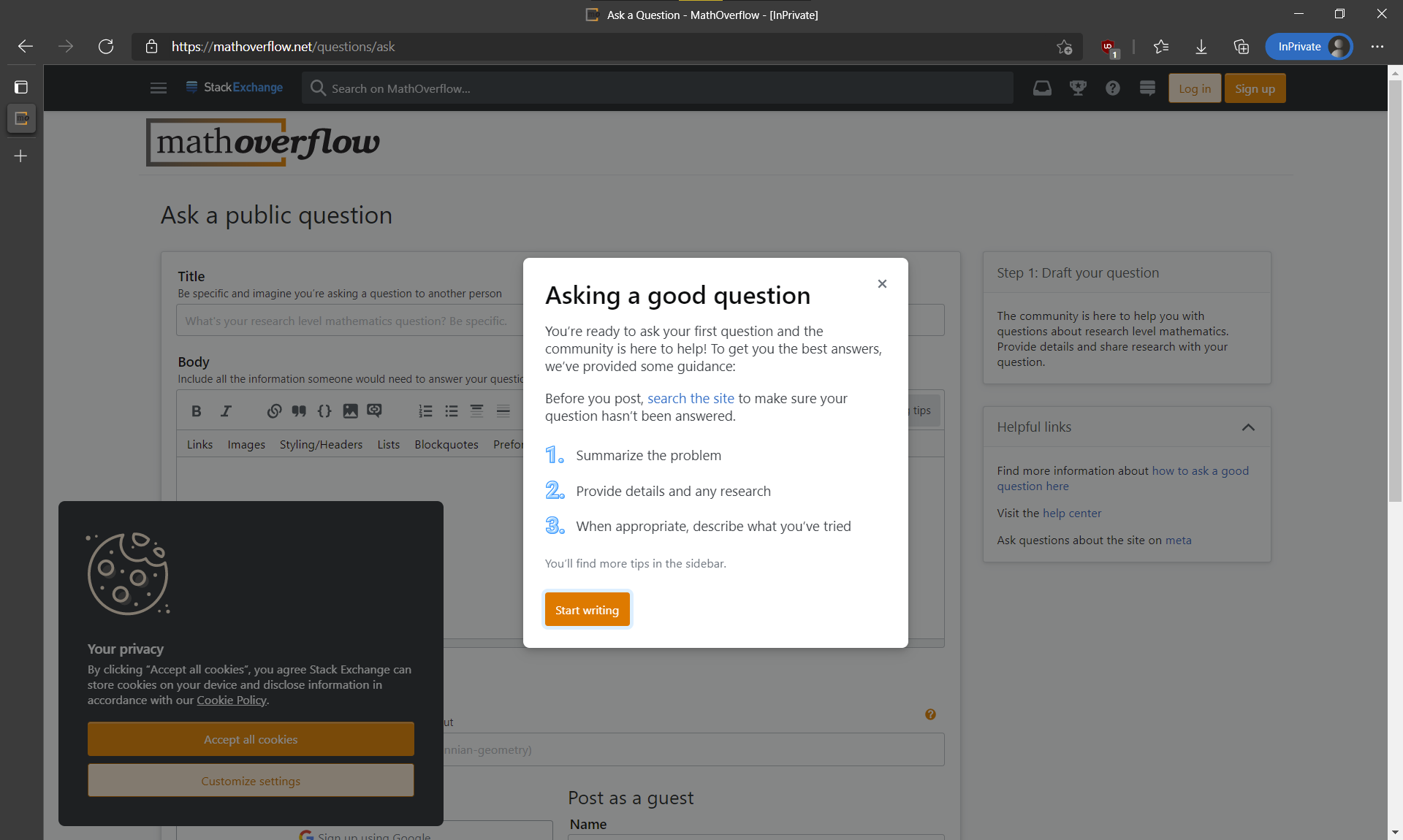Click the Unordered List icon
Viewport: 1403px width, 840px height.
pos(450,410)
